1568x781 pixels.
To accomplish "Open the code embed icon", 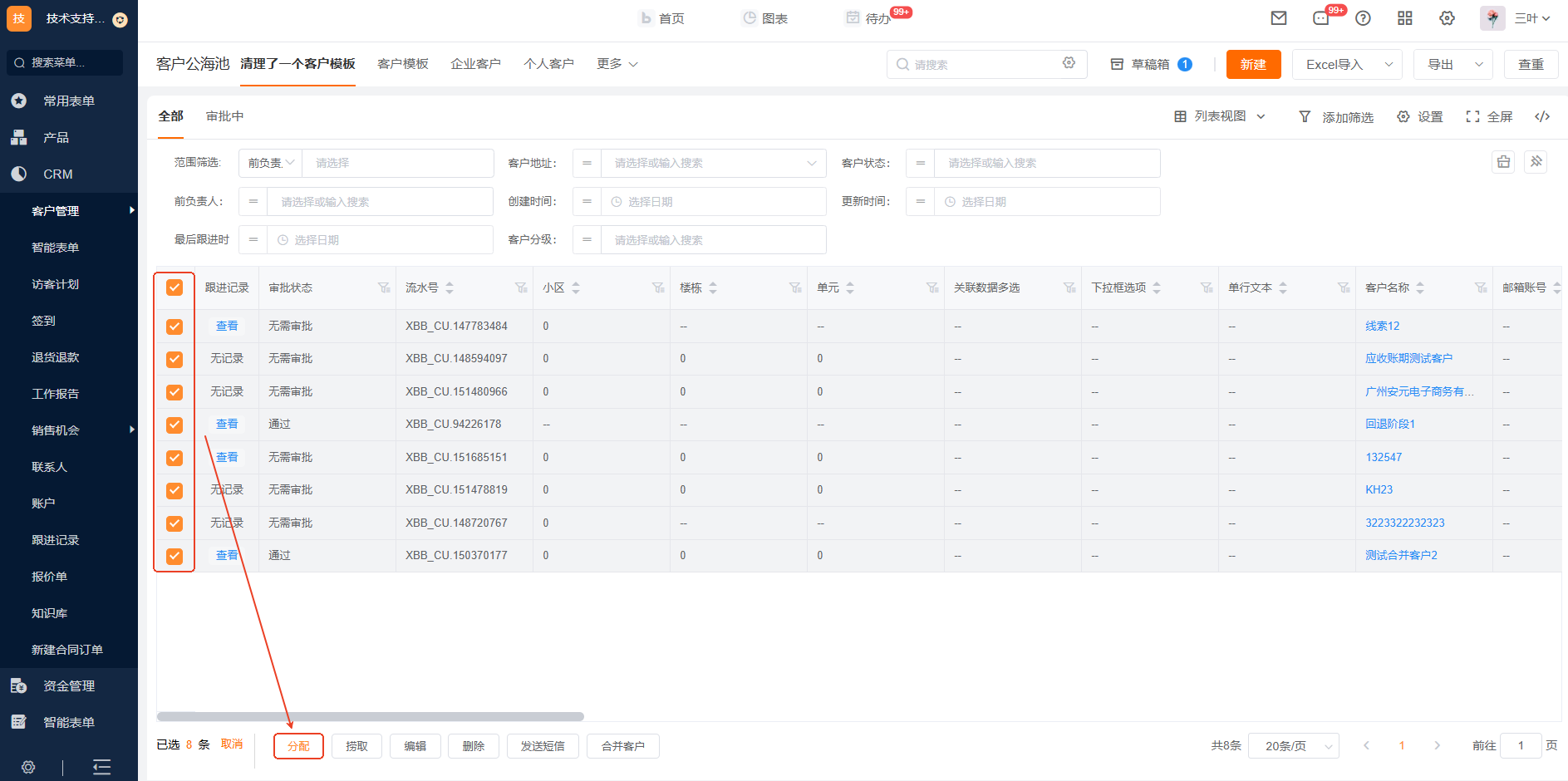I will (x=1542, y=117).
